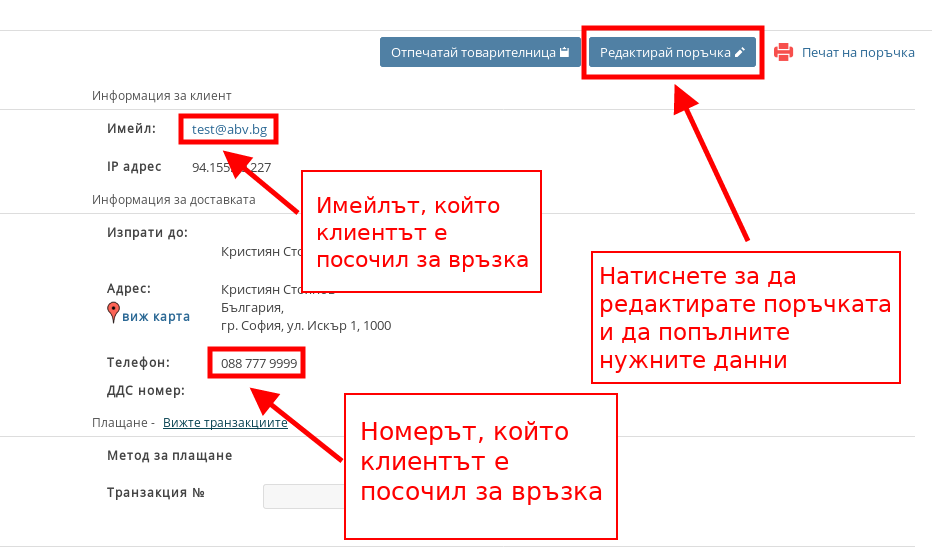Click the clipboard icon on the waybill button

(x=565, y=53)
